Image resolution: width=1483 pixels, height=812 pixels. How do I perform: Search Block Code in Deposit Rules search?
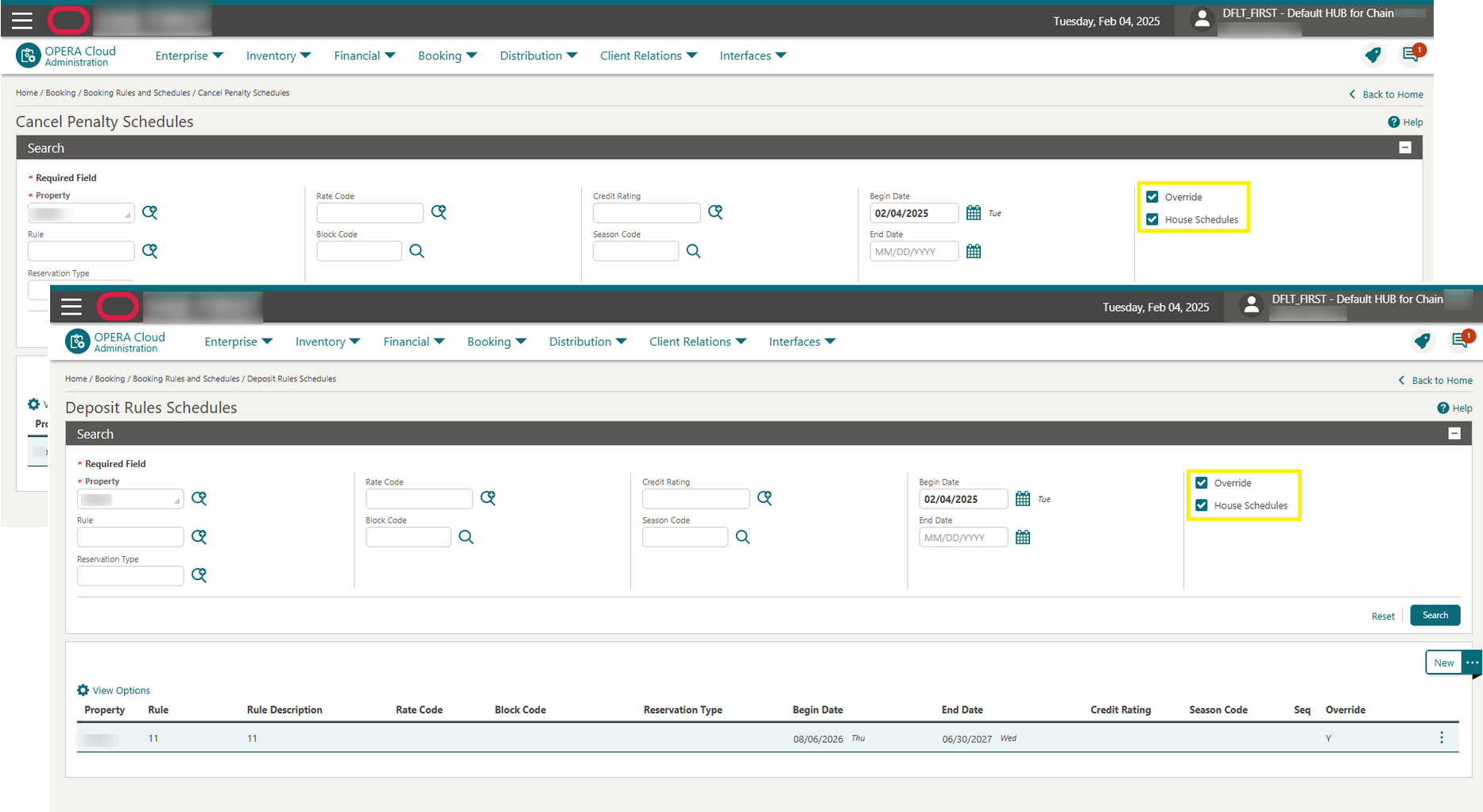coord(466,537)
